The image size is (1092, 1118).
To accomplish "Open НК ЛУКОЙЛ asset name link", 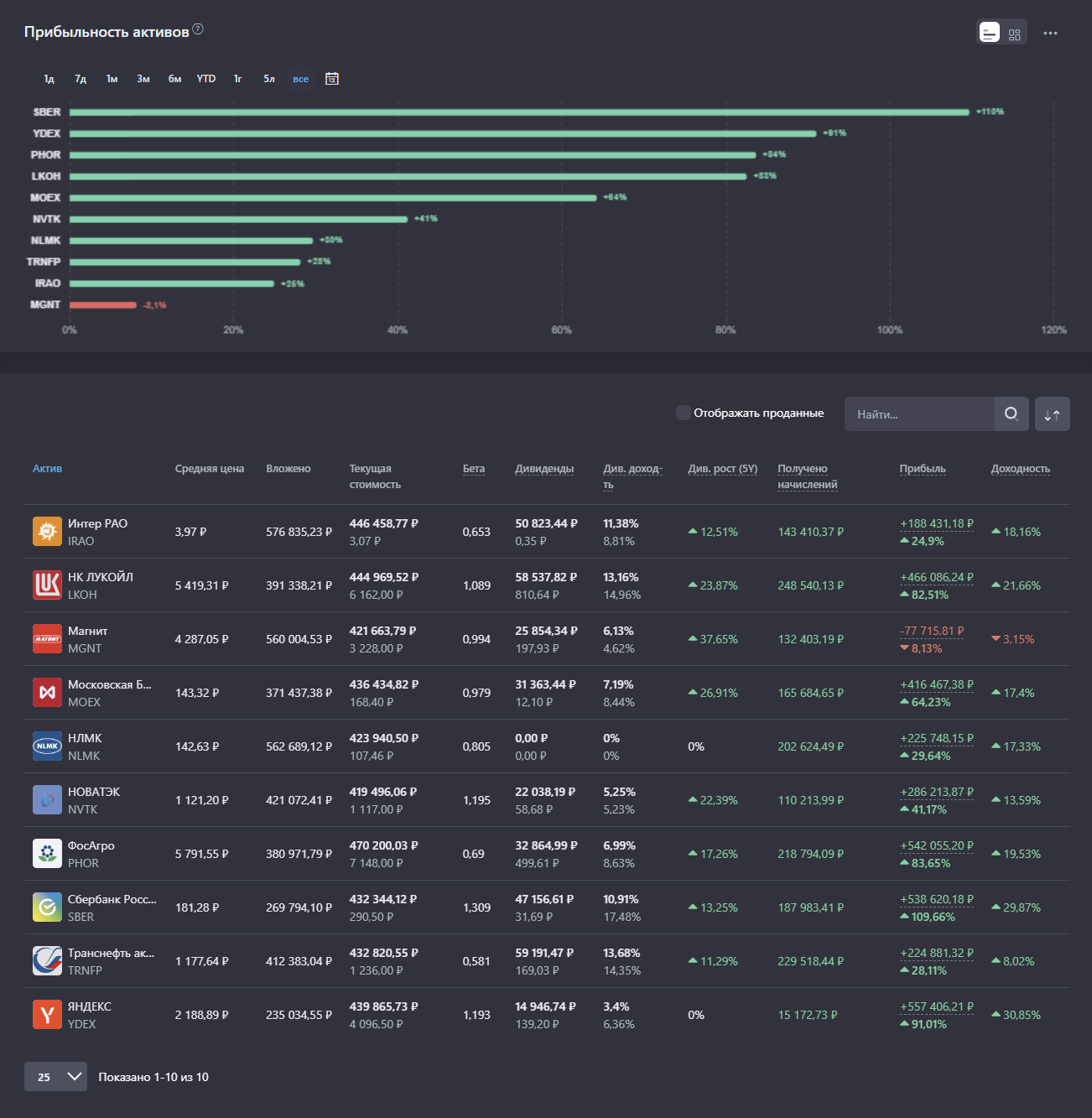I will (101, 577).
